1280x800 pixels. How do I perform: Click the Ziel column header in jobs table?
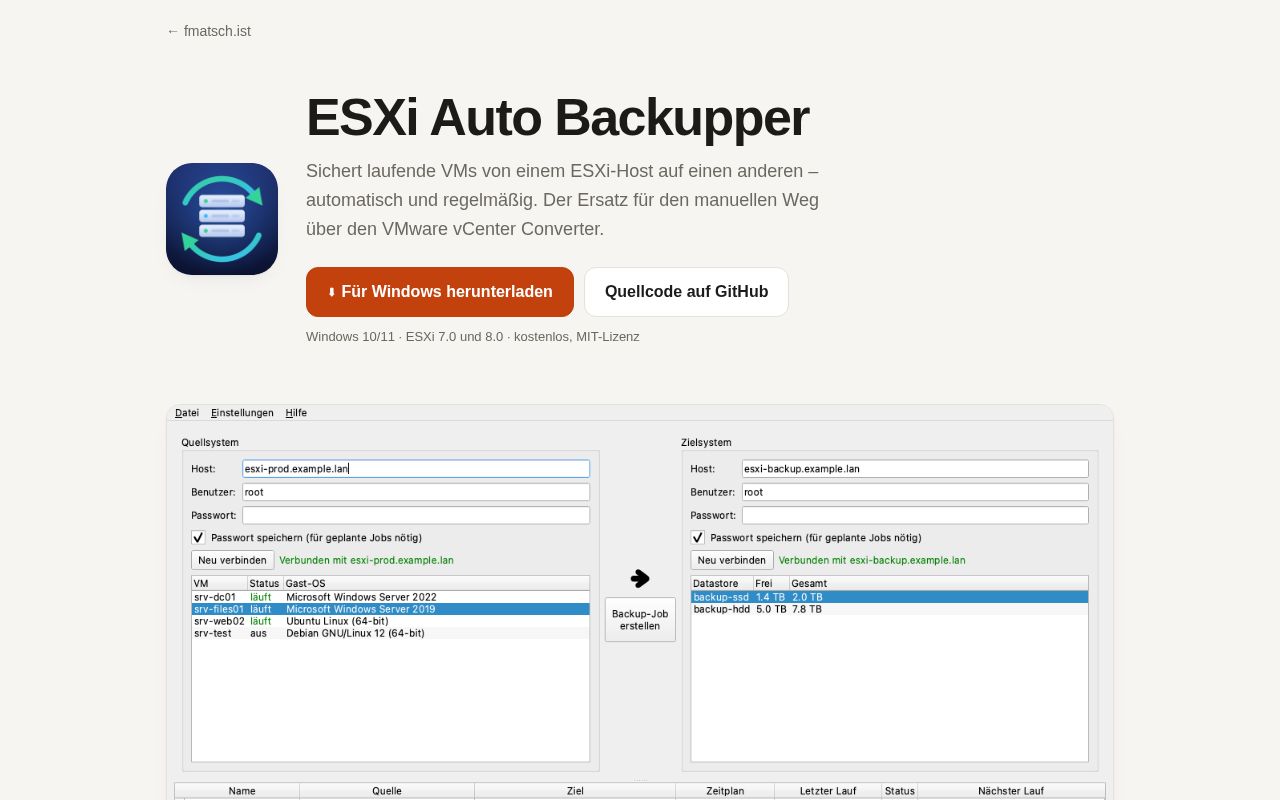click(x=575, y=791)
